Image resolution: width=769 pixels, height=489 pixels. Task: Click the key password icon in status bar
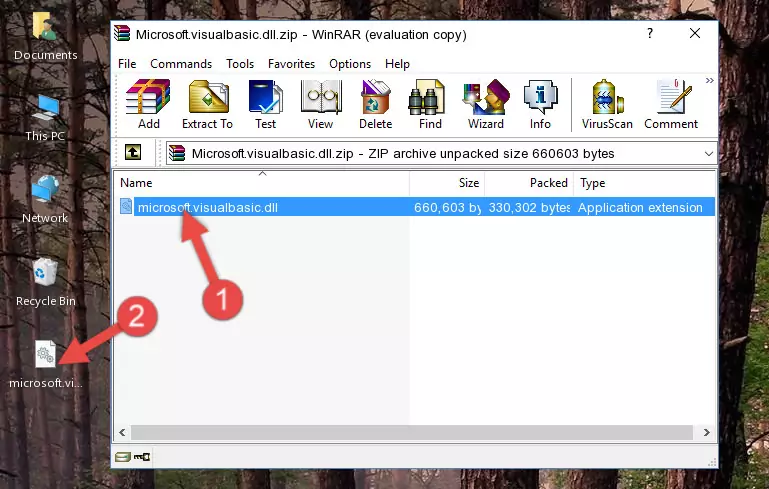click(142, 457)
